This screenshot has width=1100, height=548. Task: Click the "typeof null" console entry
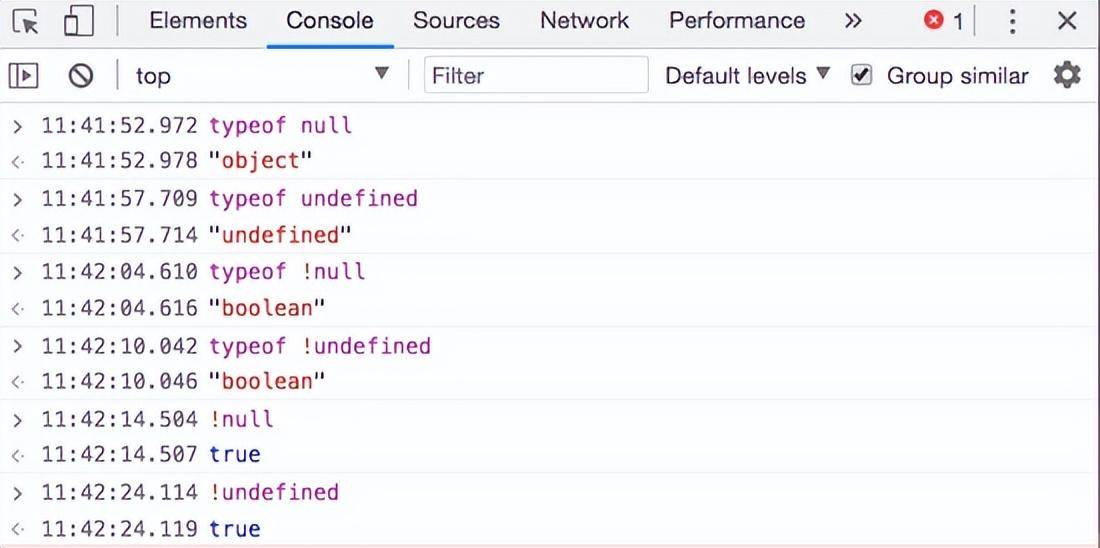tap(280, 125)
